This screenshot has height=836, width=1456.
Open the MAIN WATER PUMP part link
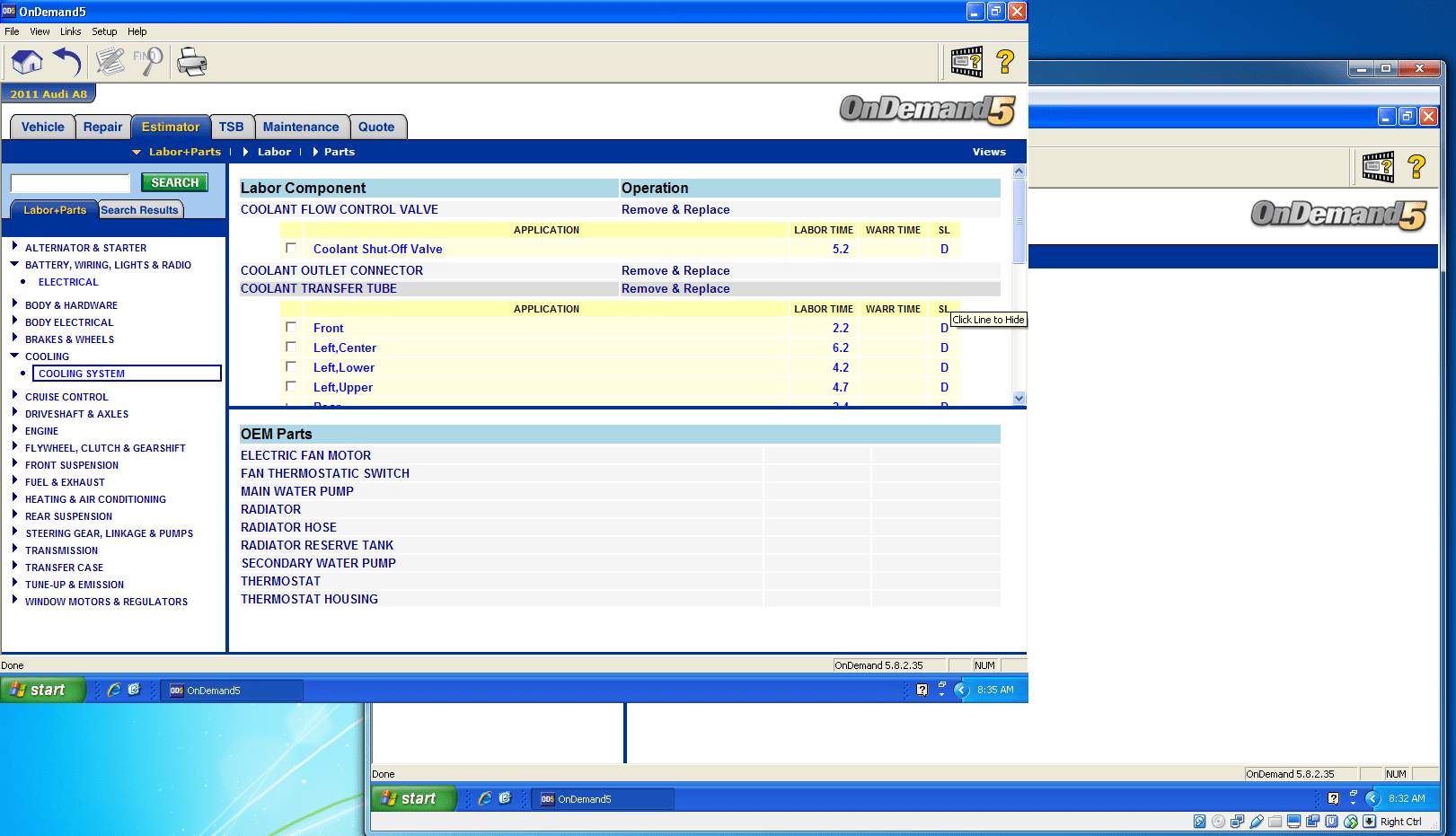tap(297, 491)
